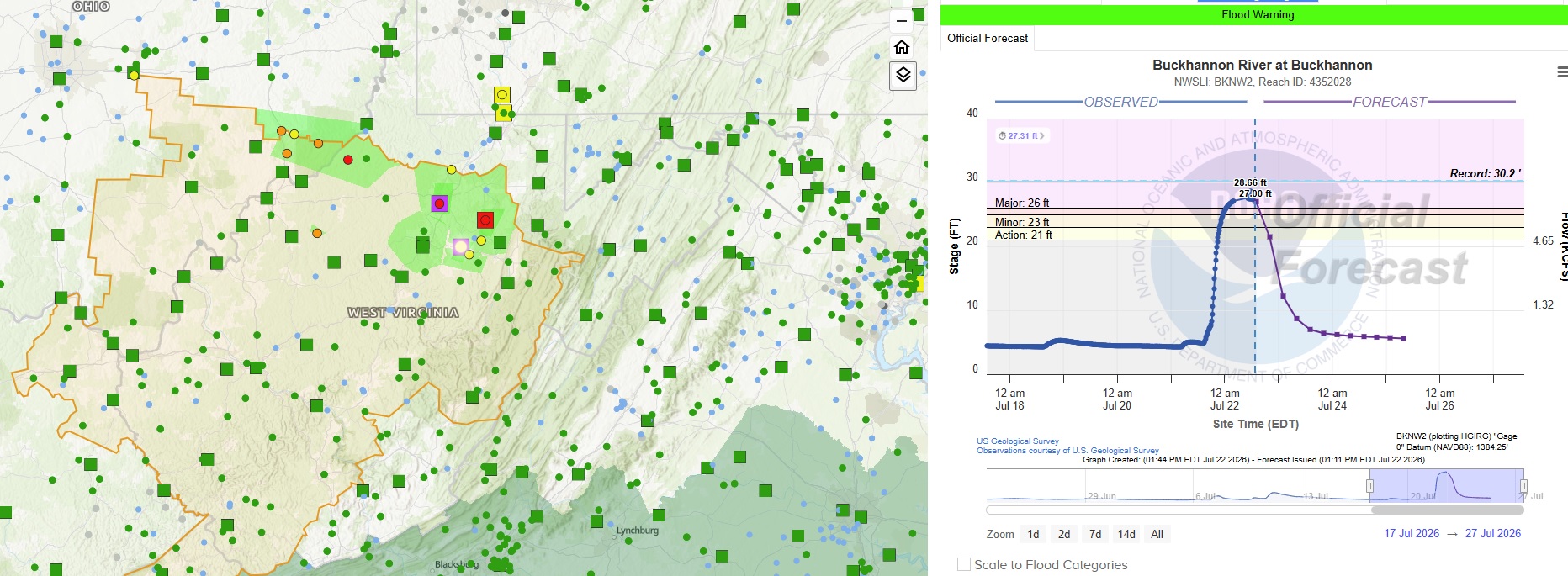Screen dimensions: 1568x576
Task: Click the left handle of range navigator
Action: tap(1369, 486)
